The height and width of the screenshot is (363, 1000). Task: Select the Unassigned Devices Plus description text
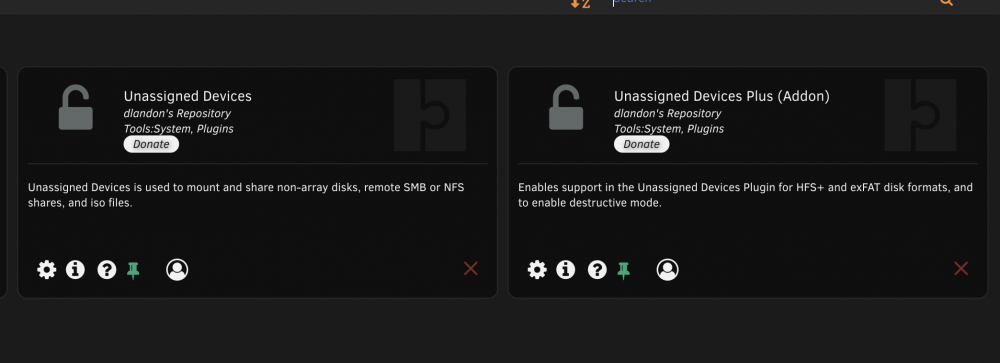click(746, 195)
